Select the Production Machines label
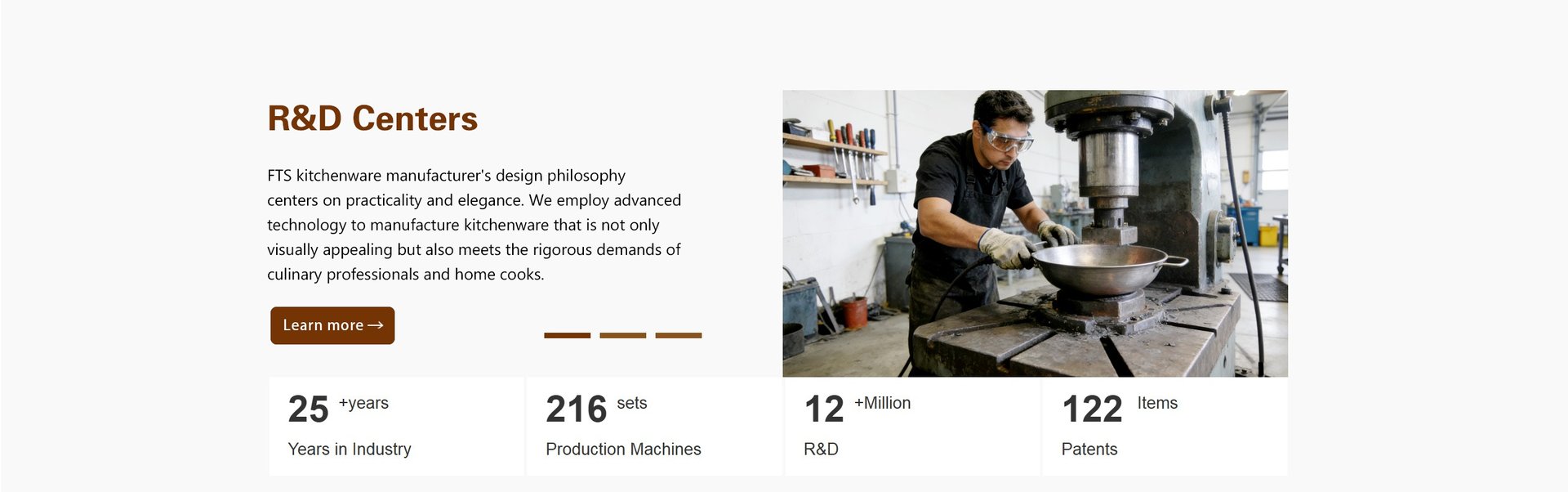 pyautogui.click(x=623, y=449)
